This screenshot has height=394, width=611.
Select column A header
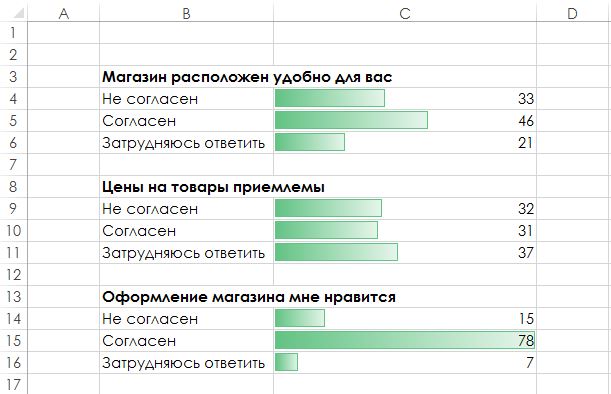[x=64, y=12]
